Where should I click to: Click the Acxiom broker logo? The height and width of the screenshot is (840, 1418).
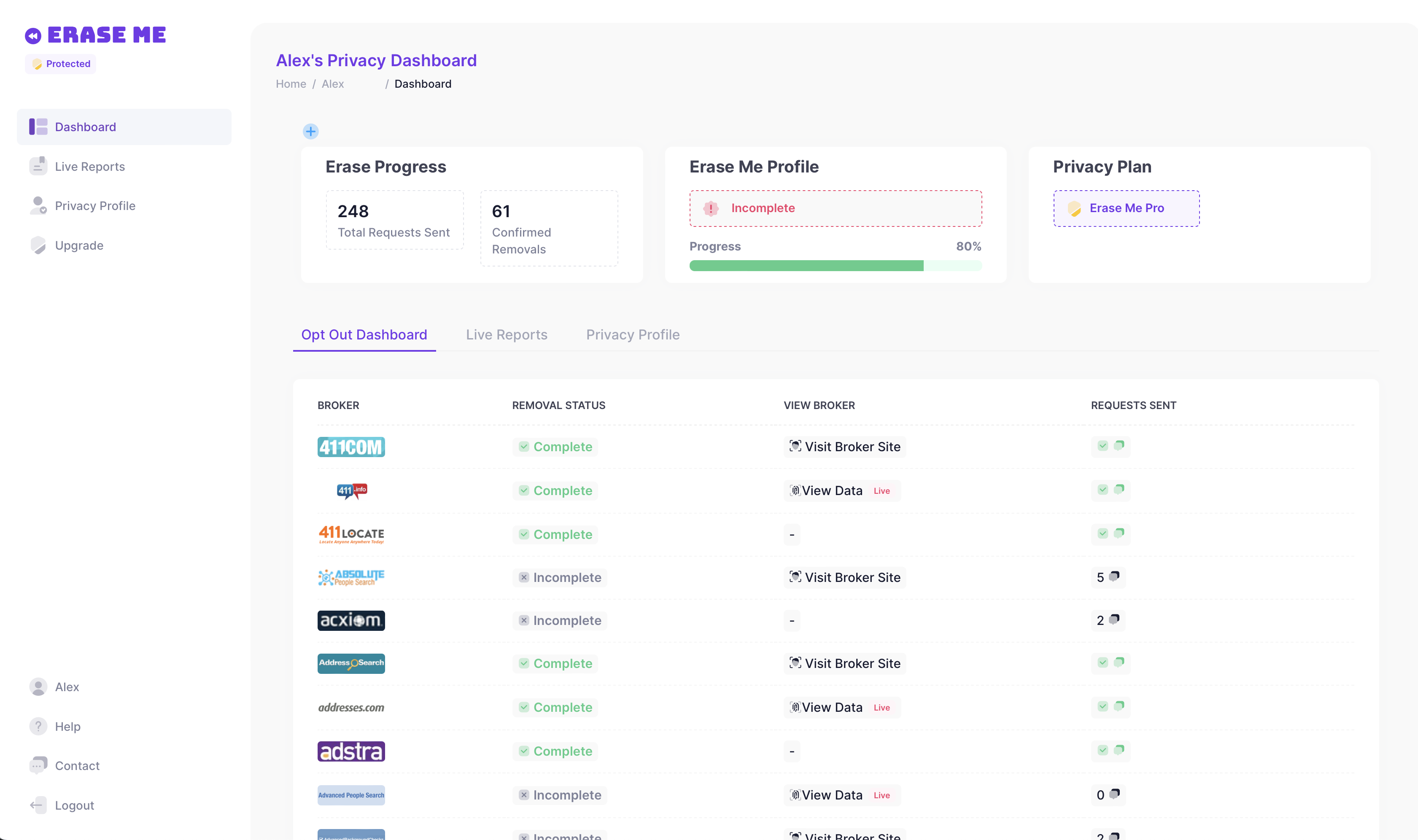pyautogui.click(x=351, y=620)
